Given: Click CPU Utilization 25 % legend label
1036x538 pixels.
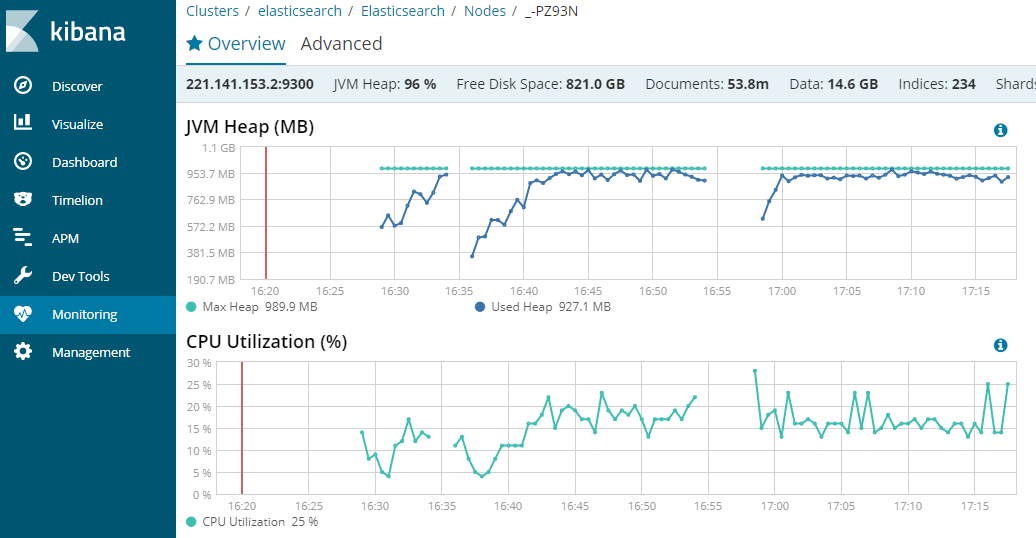Looking at the screenshot, I should coord(260,521).
